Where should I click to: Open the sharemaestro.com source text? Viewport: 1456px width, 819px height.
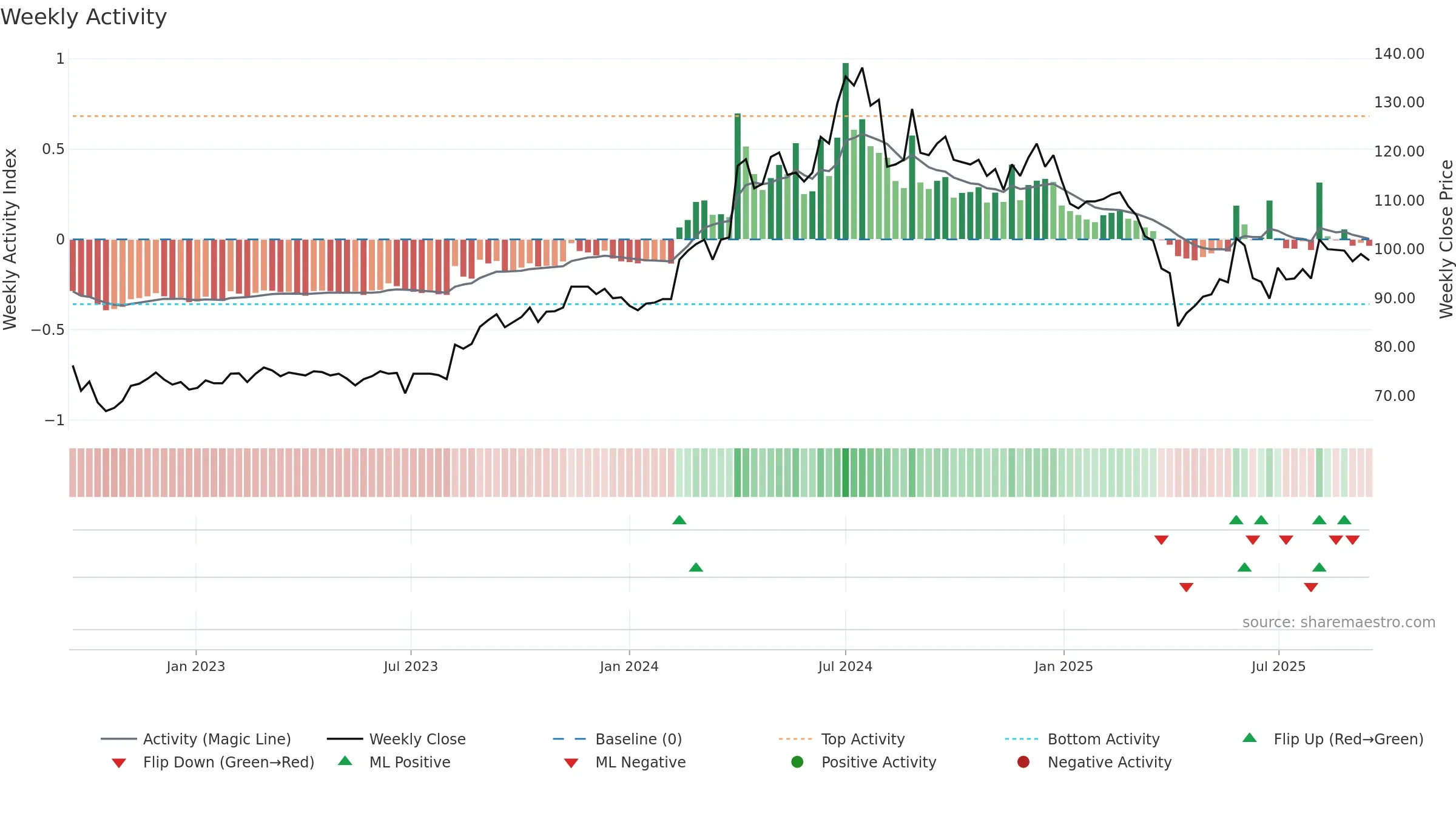[x=1339, y=622]
